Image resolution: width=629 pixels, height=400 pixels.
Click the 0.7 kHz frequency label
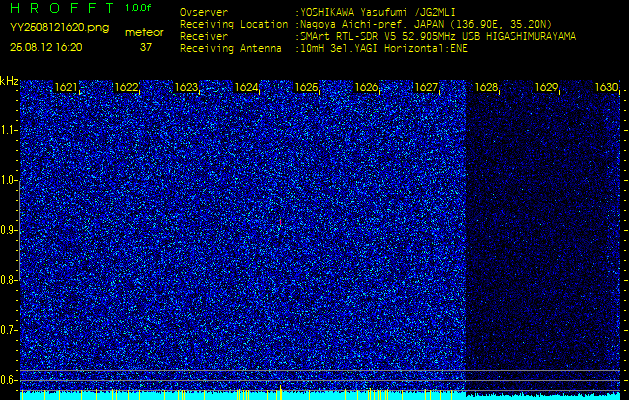point(8,330)
